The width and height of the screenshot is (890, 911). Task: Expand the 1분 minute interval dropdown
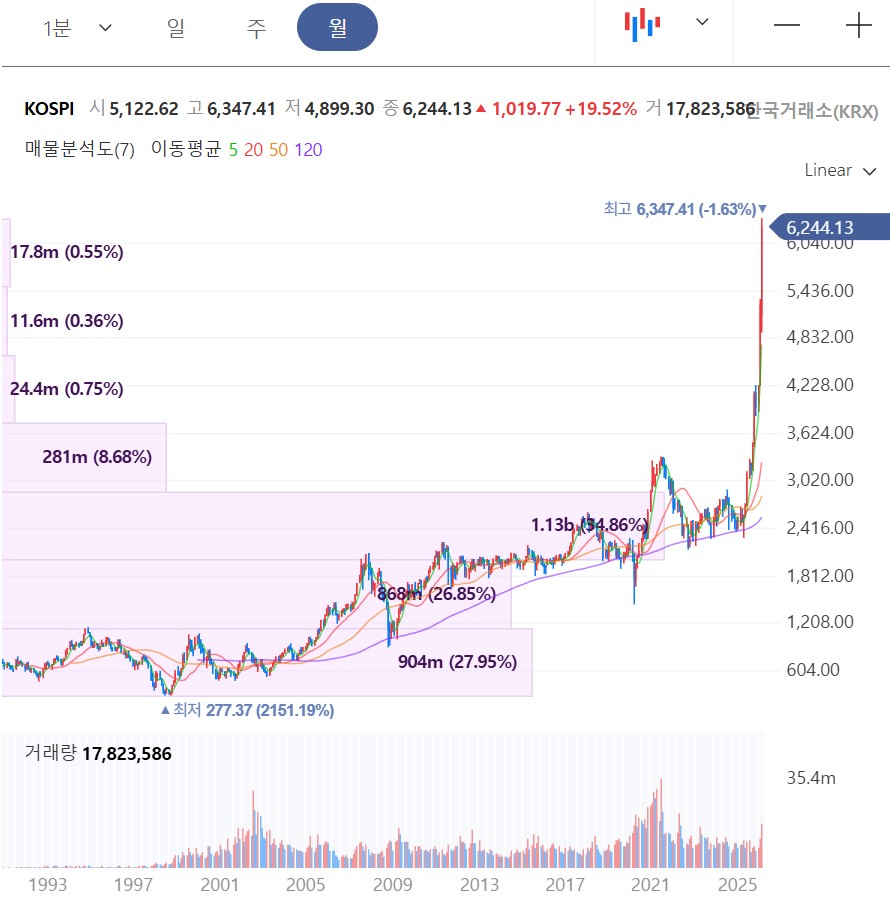pyautogui.click(x=76, y=28)
